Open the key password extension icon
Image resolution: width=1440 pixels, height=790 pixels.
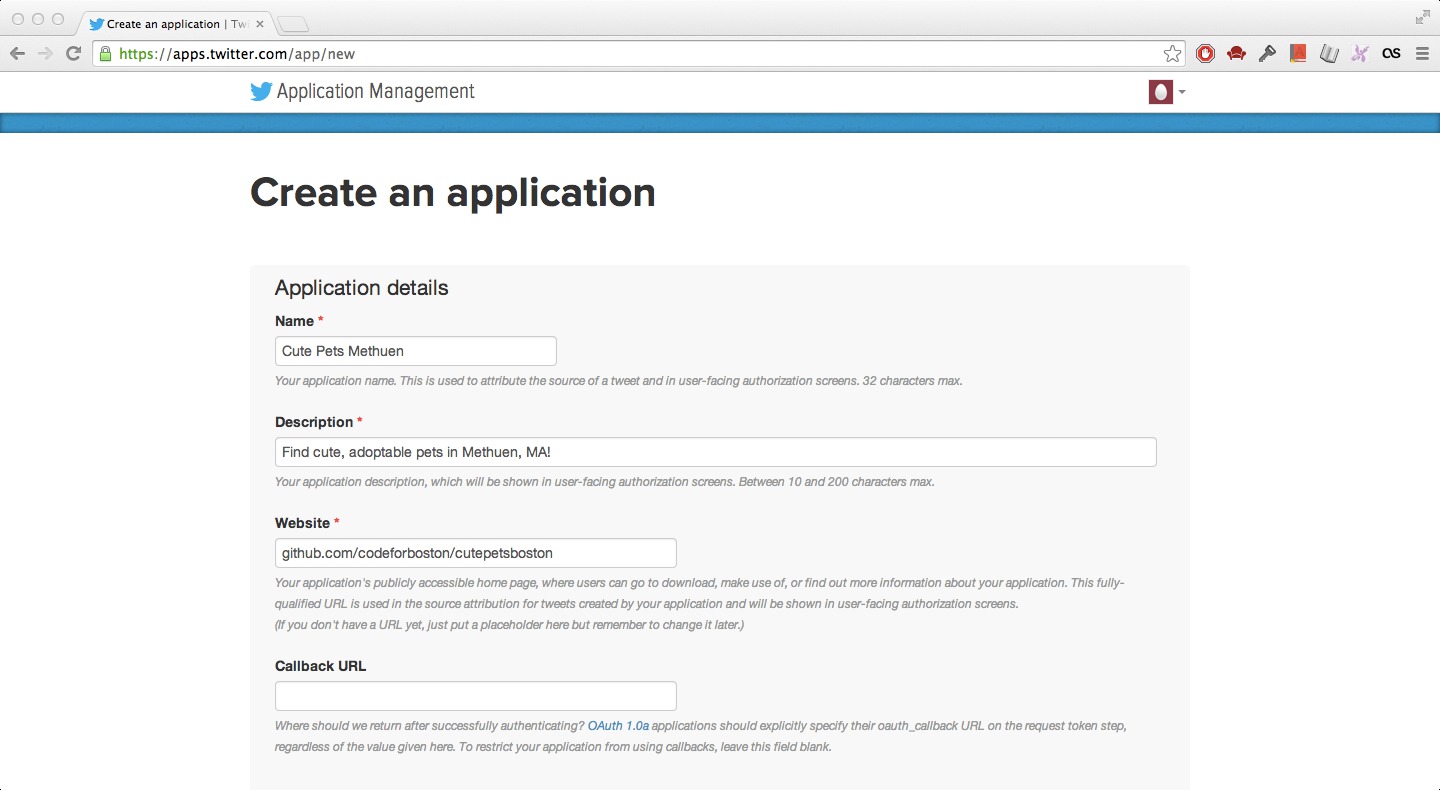pos(1267,54)
